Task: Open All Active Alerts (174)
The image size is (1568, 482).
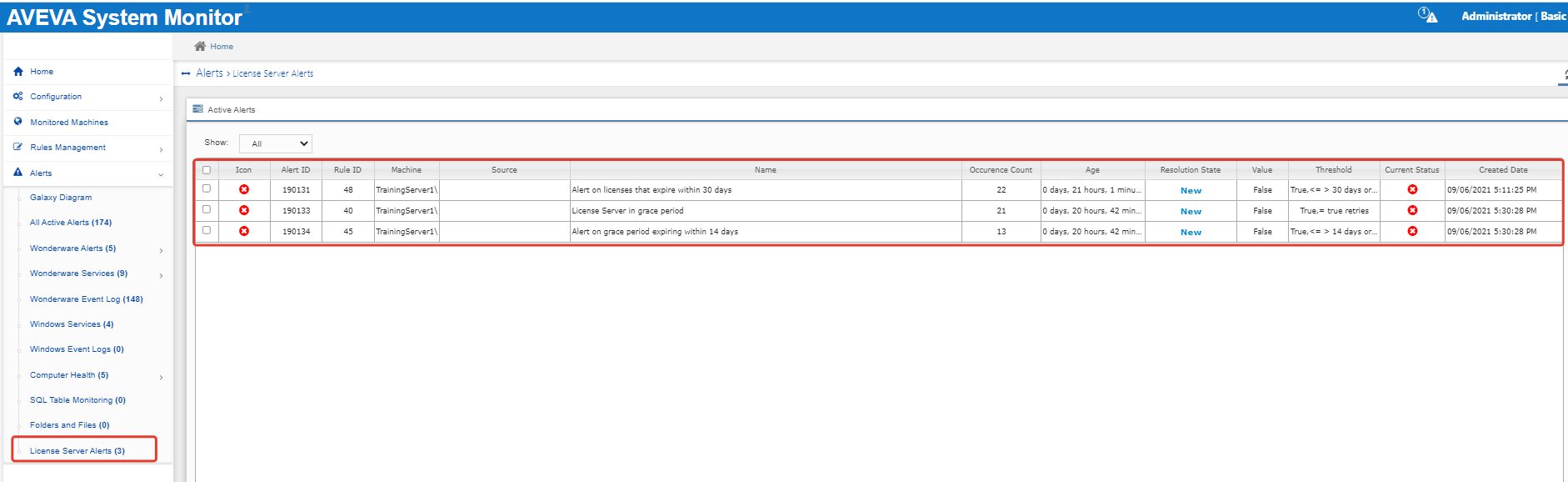Action: tap(71, 223)
